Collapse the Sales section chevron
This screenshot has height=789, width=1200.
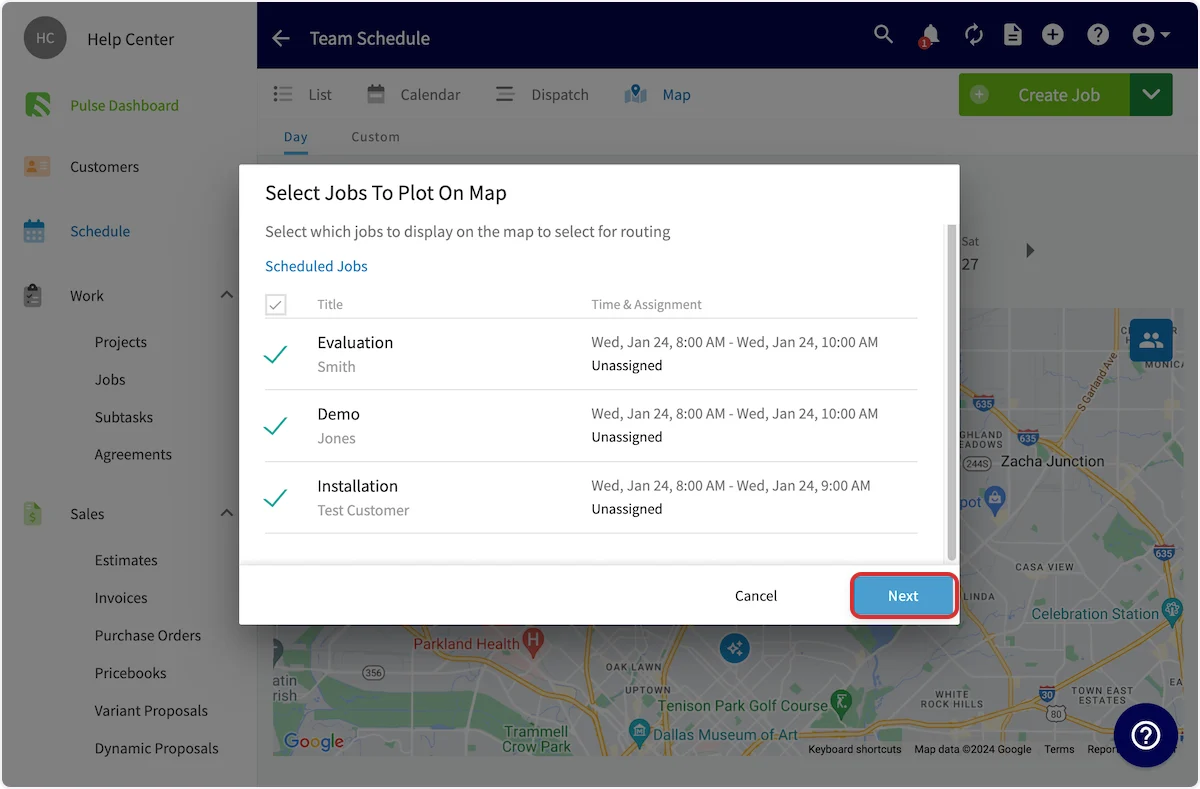(x=226, y=513)
